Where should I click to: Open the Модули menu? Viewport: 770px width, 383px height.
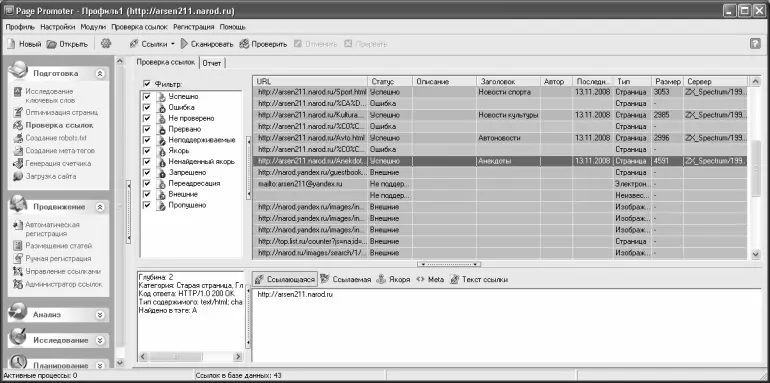pos(93,27)
